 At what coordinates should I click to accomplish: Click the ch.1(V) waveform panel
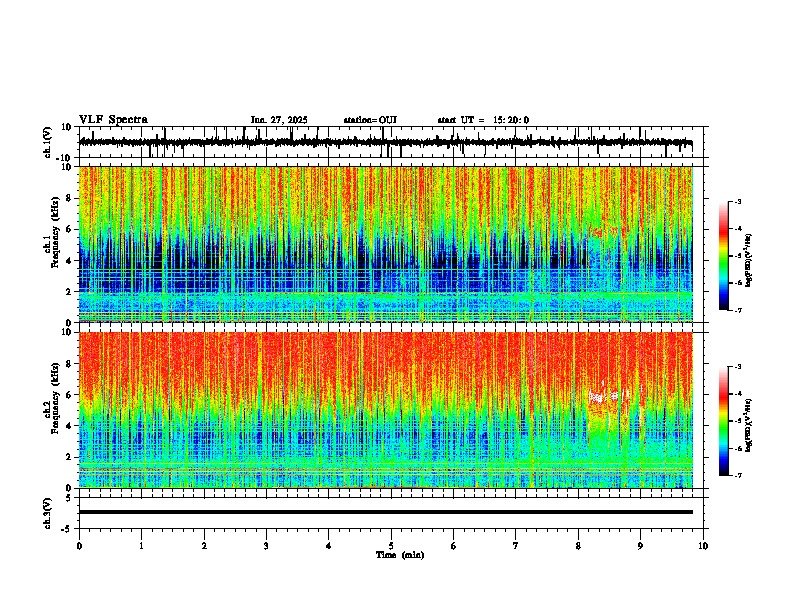(391, 142)
